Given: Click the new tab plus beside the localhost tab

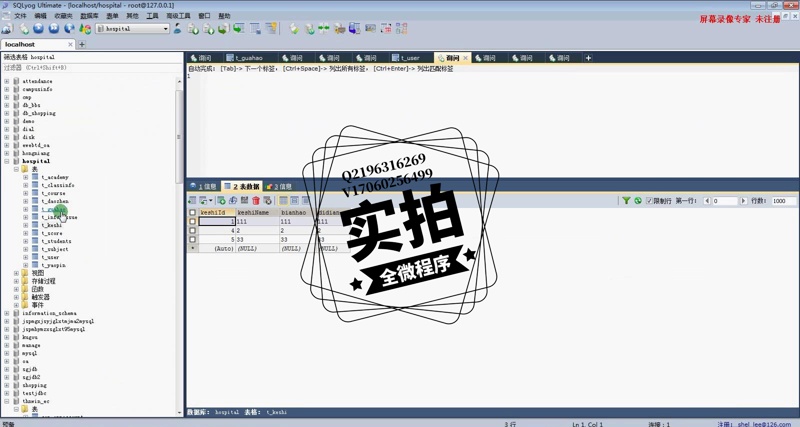Looking at the screenshot, I should (81, 44).
